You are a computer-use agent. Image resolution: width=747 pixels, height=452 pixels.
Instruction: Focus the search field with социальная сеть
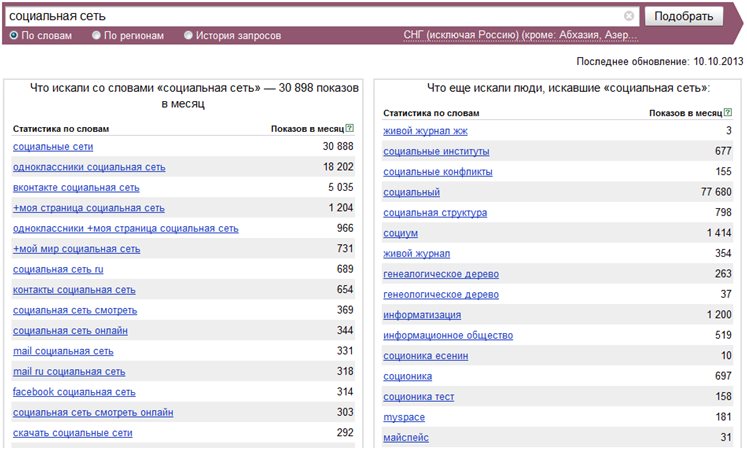click(x=314, y=16)
